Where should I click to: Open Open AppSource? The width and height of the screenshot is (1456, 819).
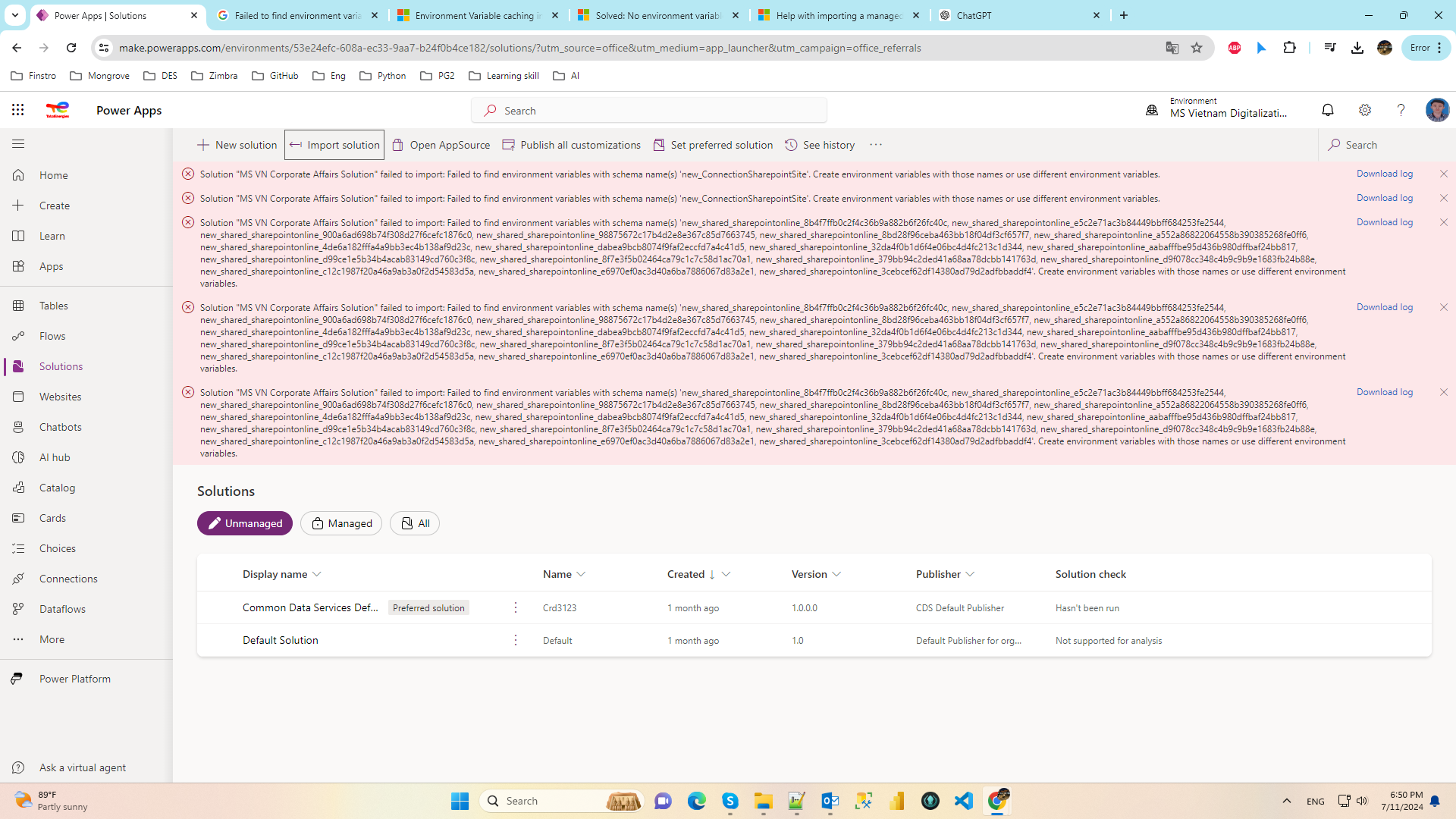441,145
